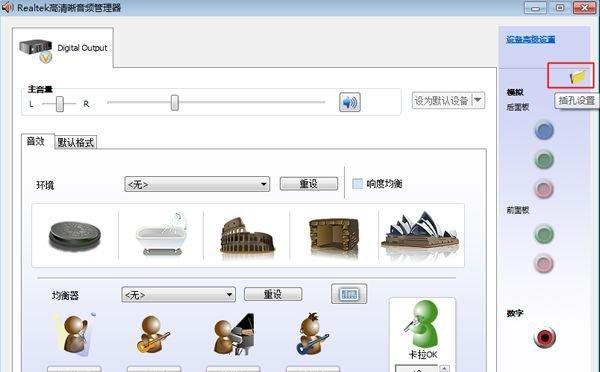Switch to the 默认格式 tab
The image size is (600, 372).
[75, 143]
